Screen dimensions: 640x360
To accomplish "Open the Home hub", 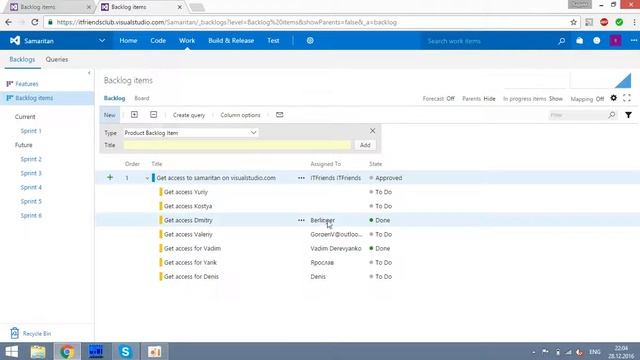I will tap(128, 40).
